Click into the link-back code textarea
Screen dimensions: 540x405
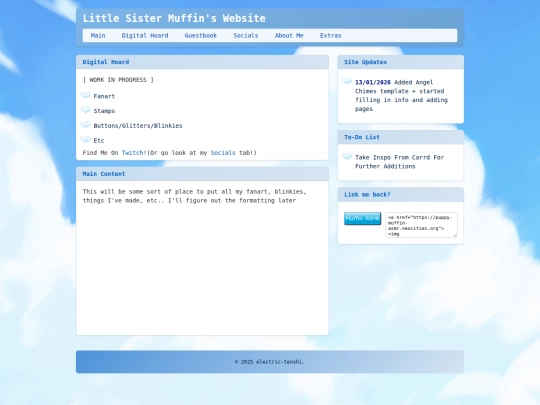pos(421,225)
